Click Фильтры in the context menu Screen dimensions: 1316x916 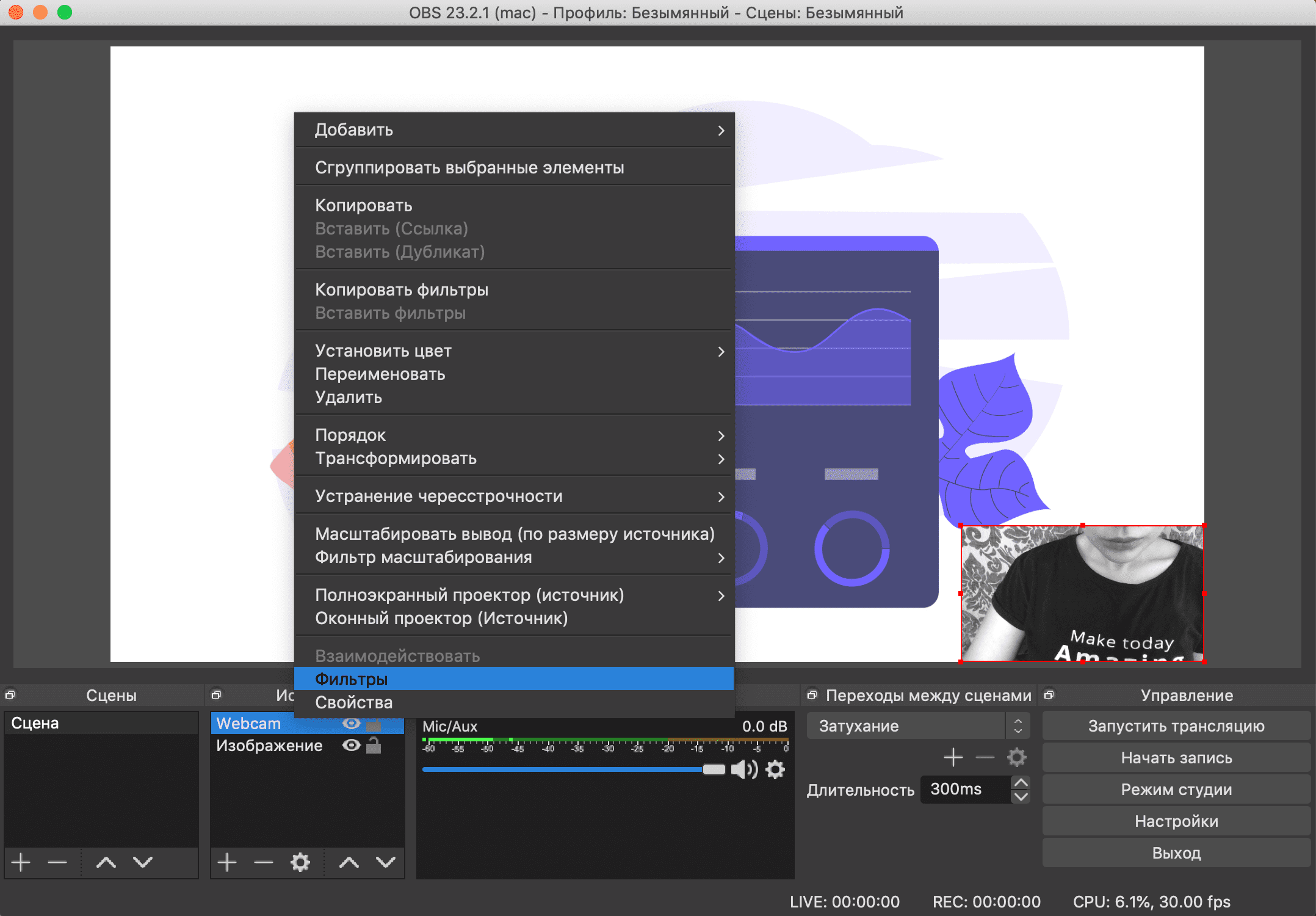coord(515,679)
